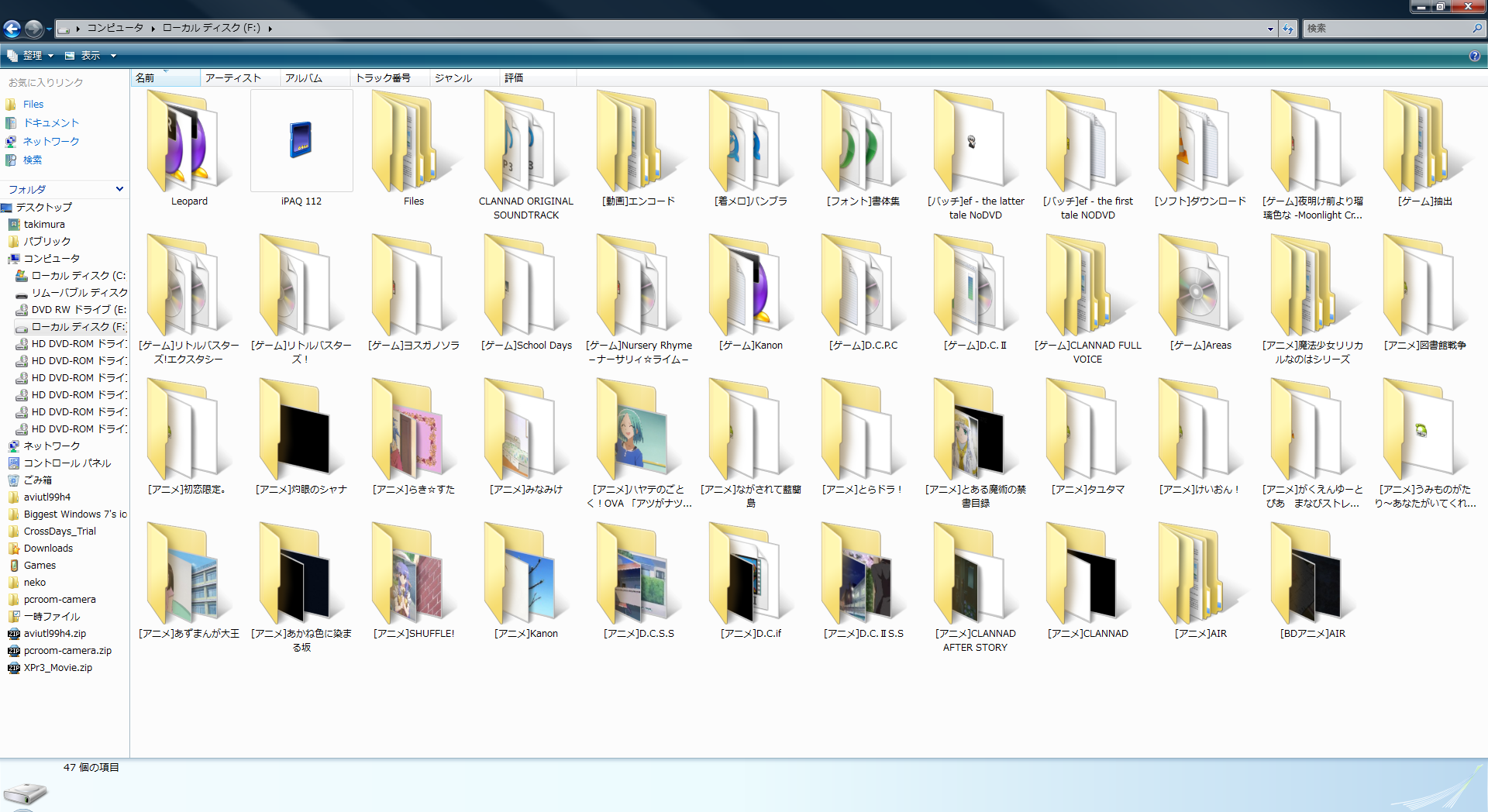Open the ef - the latter tale NoDVD folder

coord(976,142)
